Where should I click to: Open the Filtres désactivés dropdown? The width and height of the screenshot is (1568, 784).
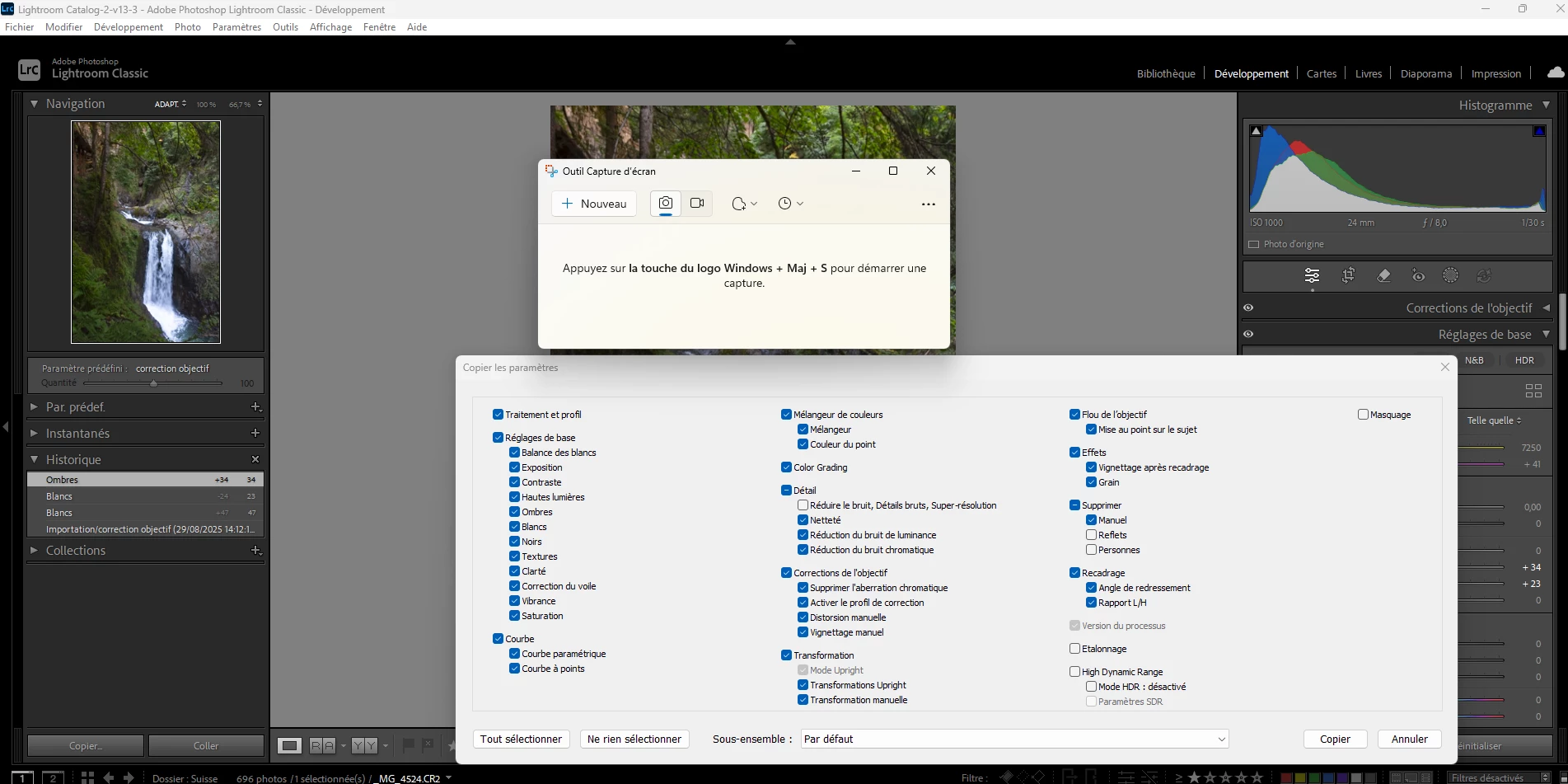tap(1500, 778)
